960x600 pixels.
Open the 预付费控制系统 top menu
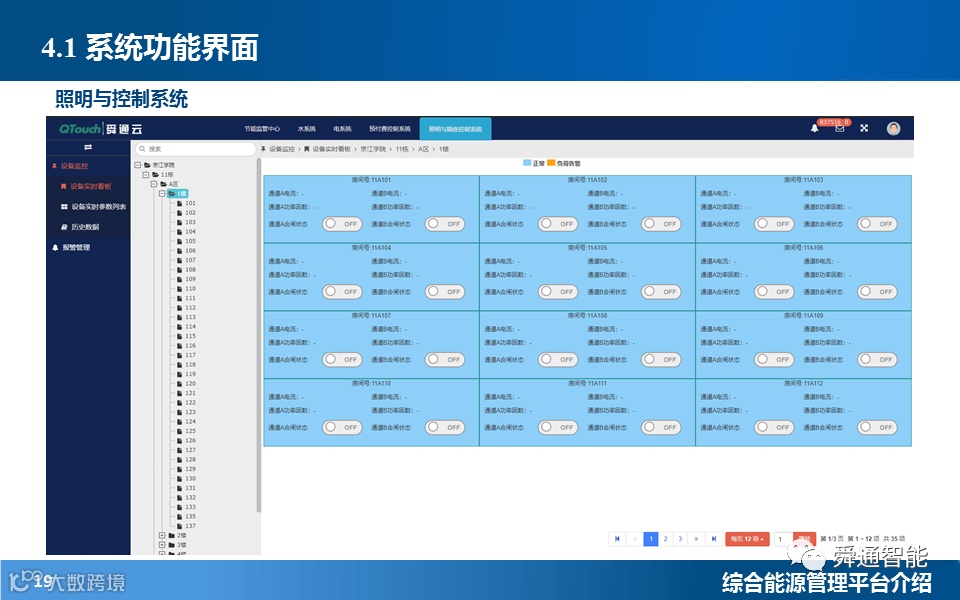click(390, 129)
